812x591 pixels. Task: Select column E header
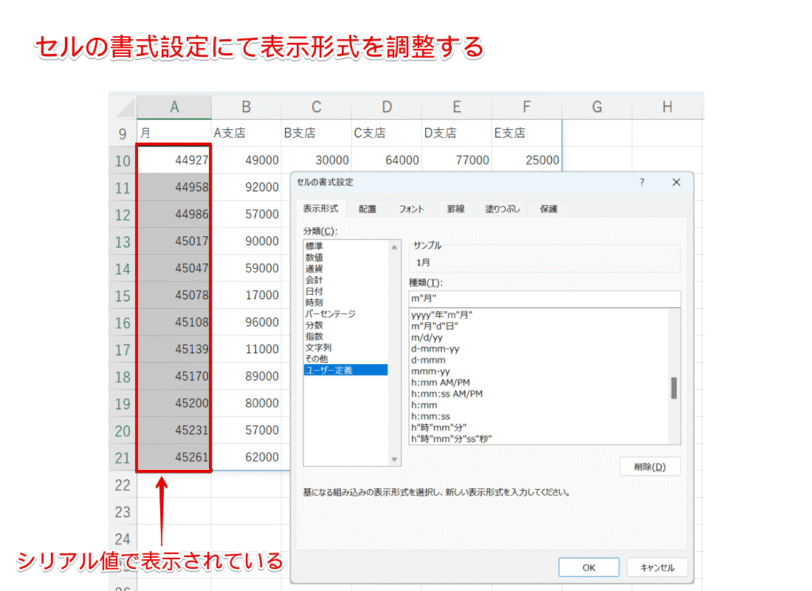click(457, 107)
